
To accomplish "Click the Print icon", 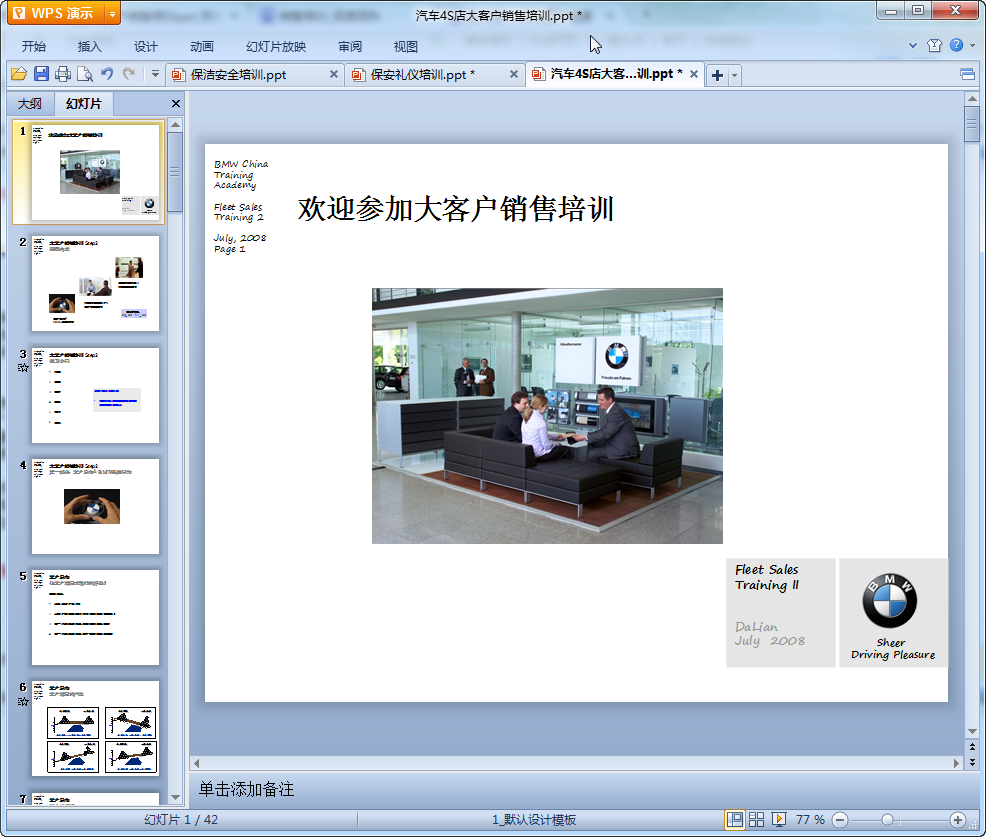I will (63, 74).
